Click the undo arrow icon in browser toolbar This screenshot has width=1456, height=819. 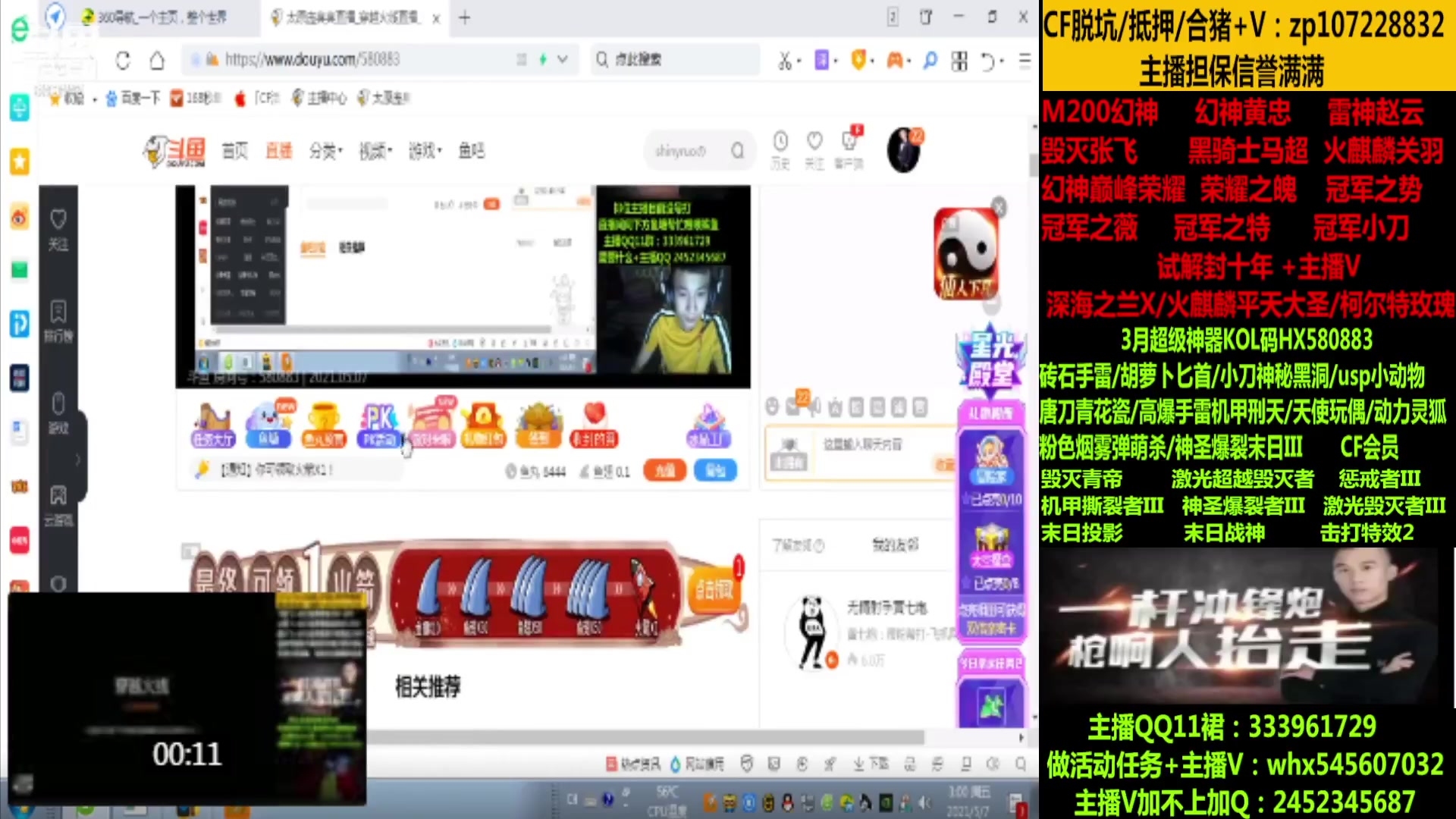click(x=987, y=61)
